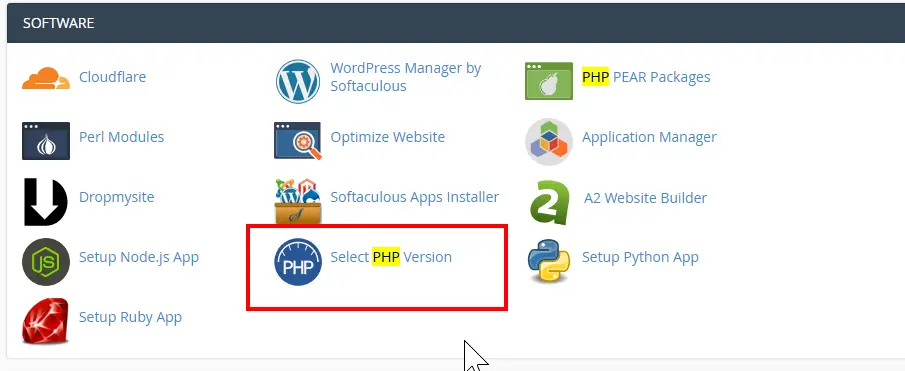The image size is (905, 371).
Task: Open the Application Manager cubes icon
Action: [x=549, y=141]
